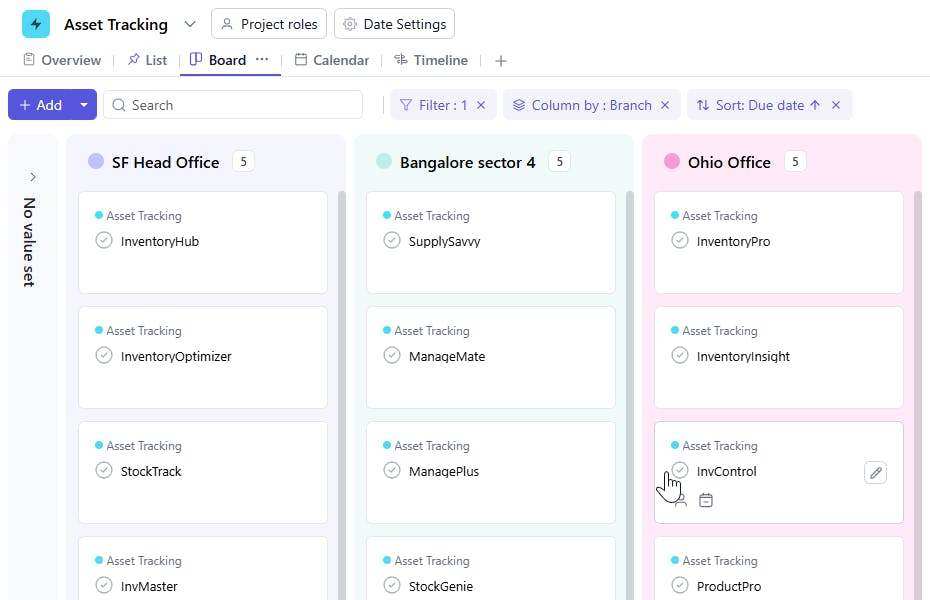
Task: Switch to the Calendar tab
Action: pos(331,60)
